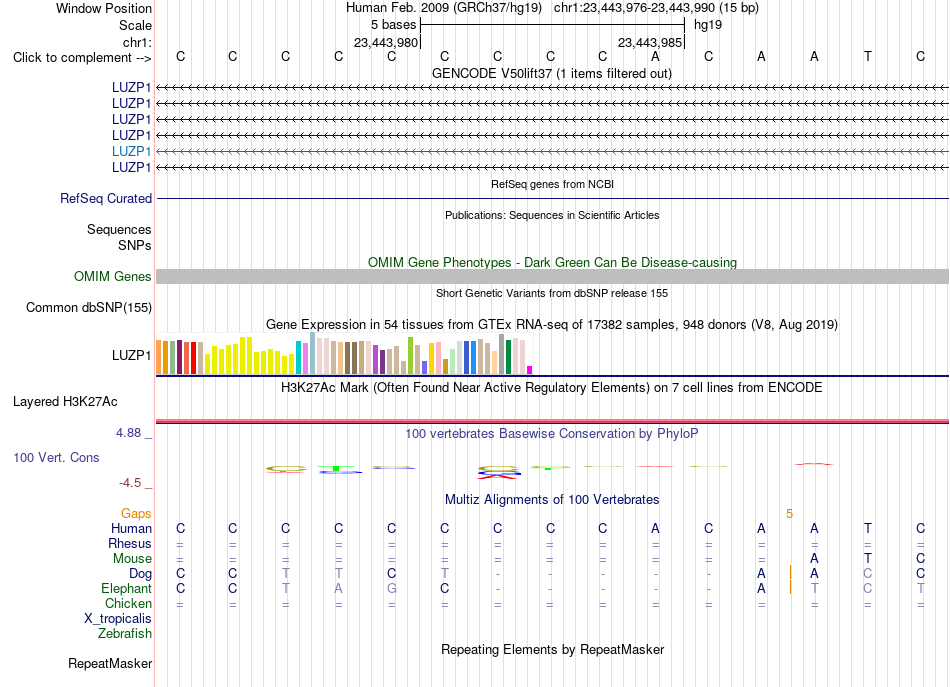The image size is (950, 687).
Task: Click the G base in the Elephant row
Action: 391,589
